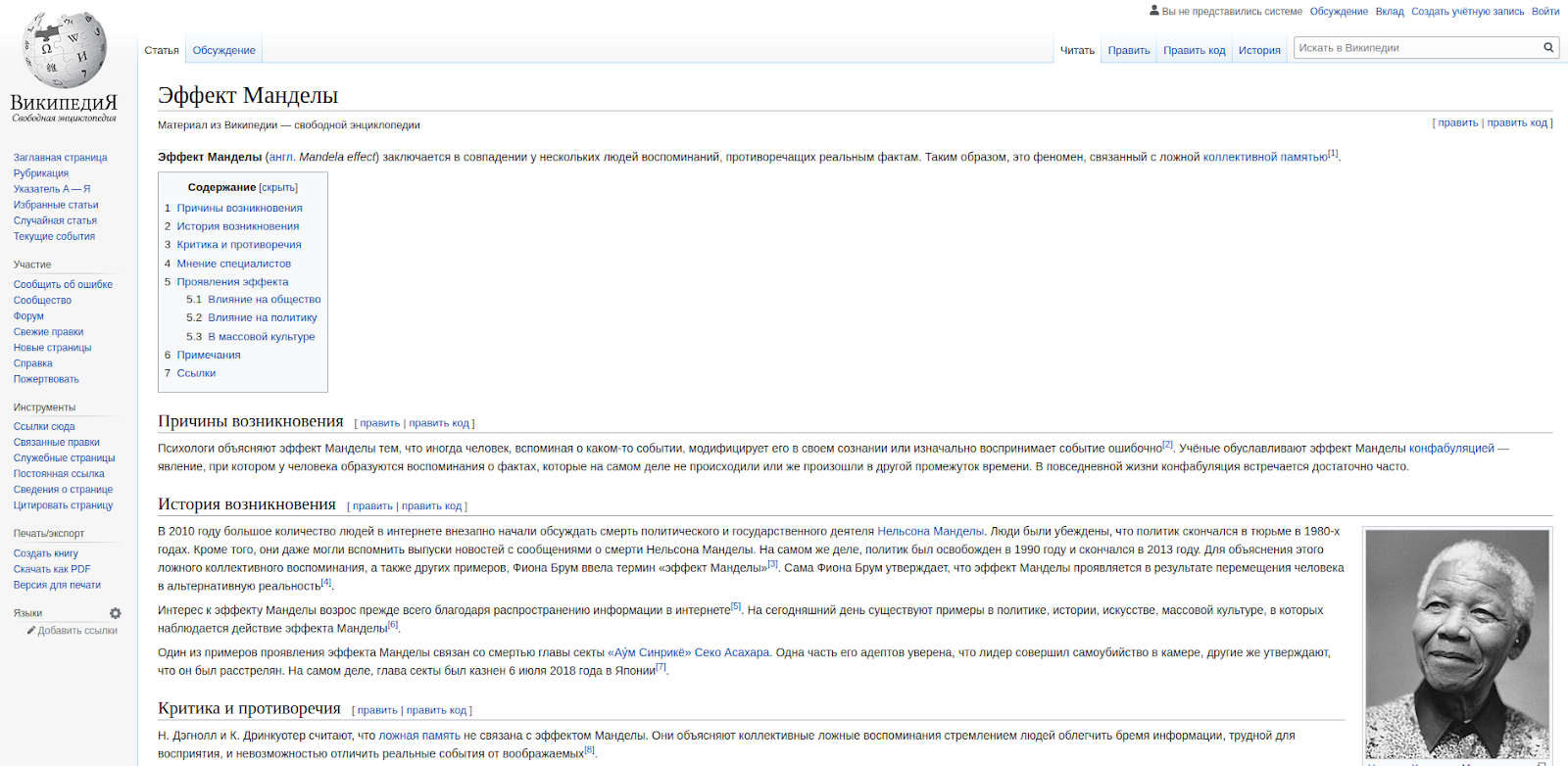The height and width of the screenshot is (766, 1568).
Task: Jump to contents item Влияние на общество
Action: (265, 300)
